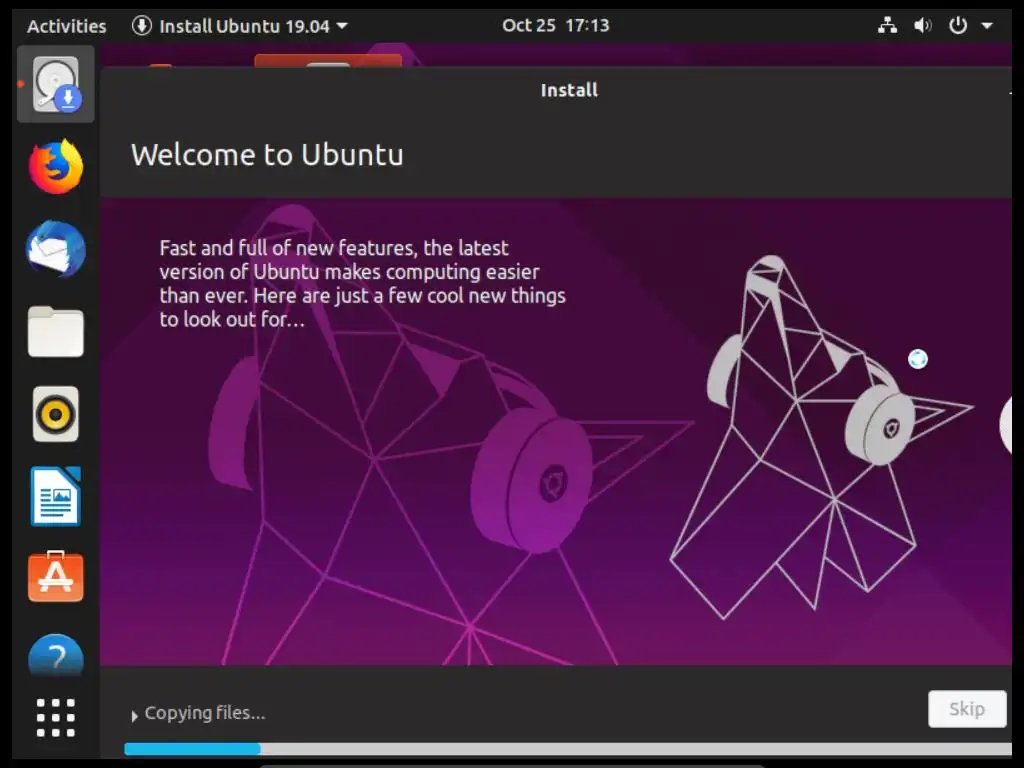Click the Welcome to Ubuntu heading
This screenshot has width=1024, height=768.
point(267,155)
